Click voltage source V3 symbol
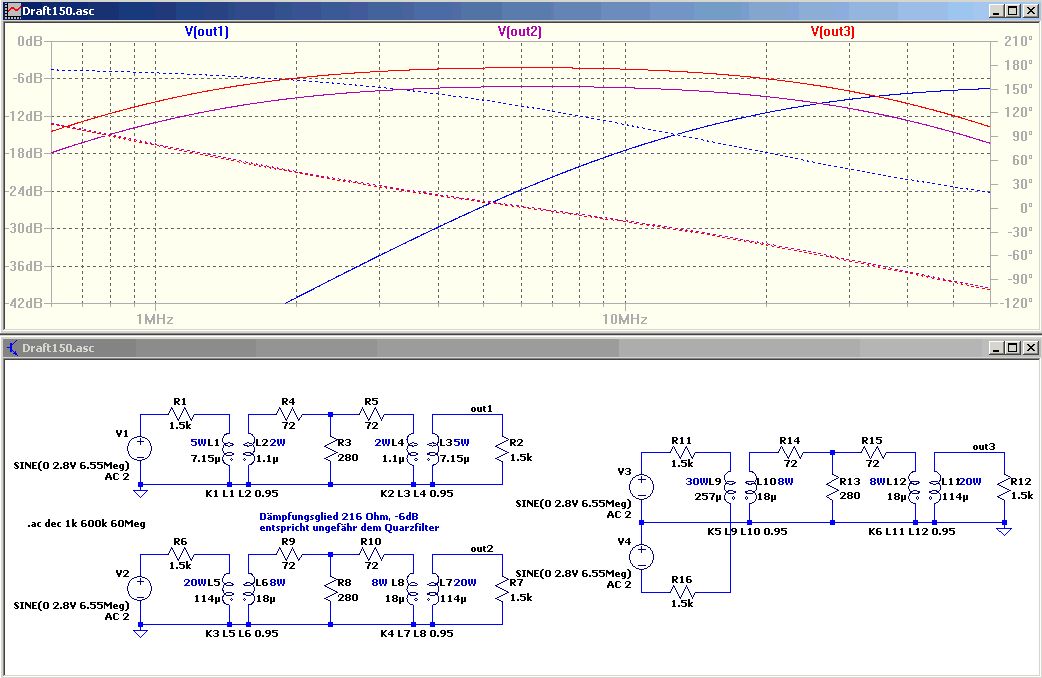The height and width of the screenshot is (678, 1042). [641, 487]
